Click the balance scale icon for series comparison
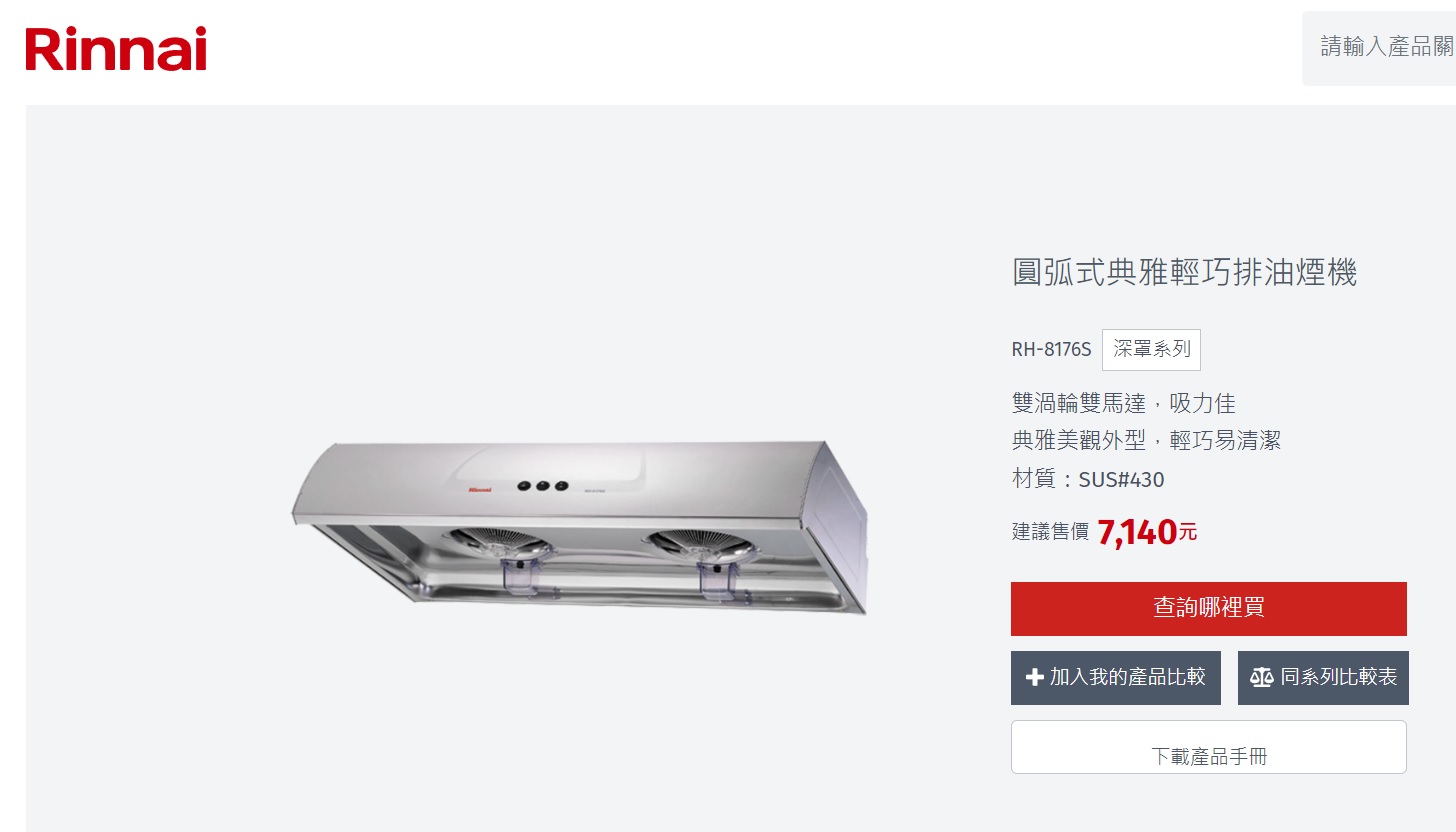Image resolution: width=1456 pixels, height=832 pixels. [x=1262, y=678]
